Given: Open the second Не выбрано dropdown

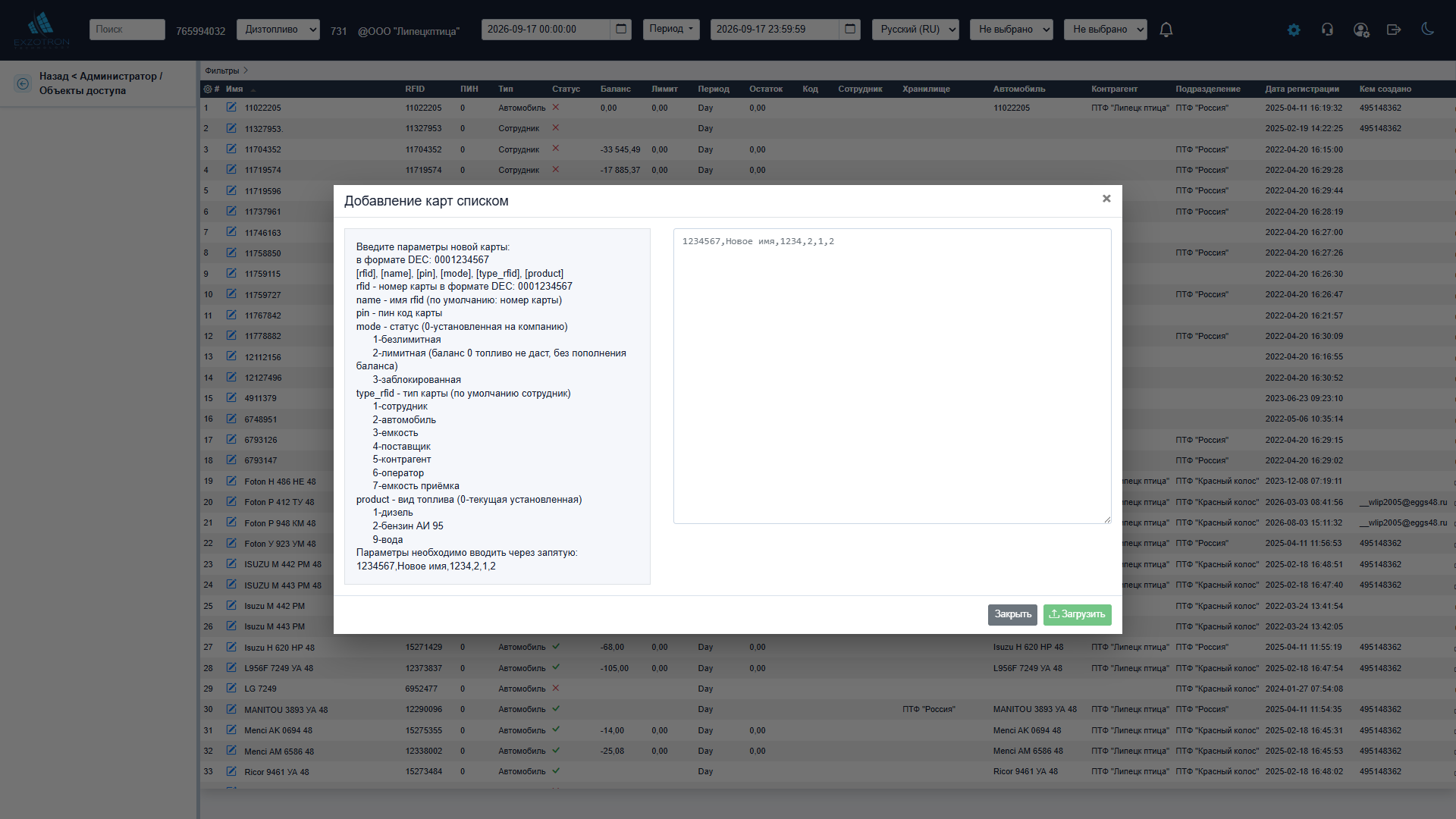Looking at the screenshot, I should pos(1106,30).
